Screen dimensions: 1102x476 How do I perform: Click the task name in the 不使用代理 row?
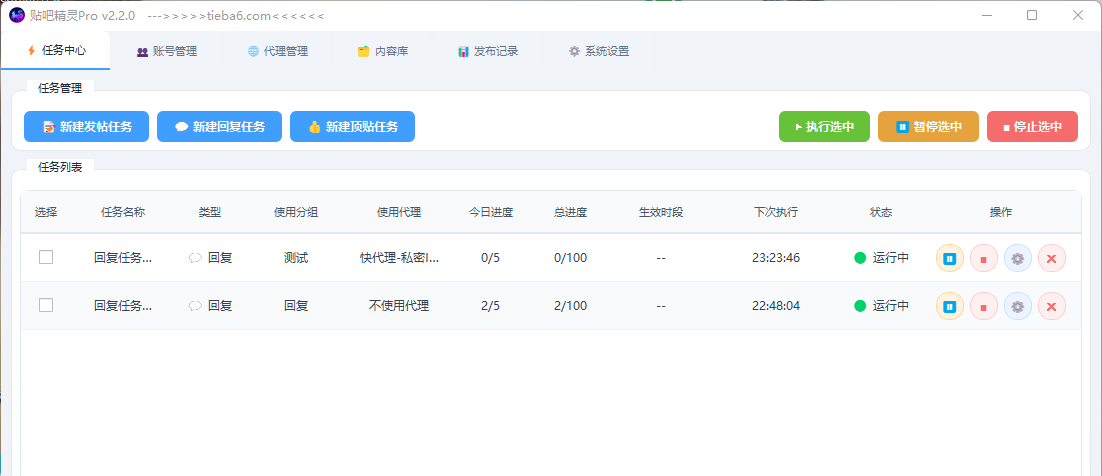pos(123,306)
